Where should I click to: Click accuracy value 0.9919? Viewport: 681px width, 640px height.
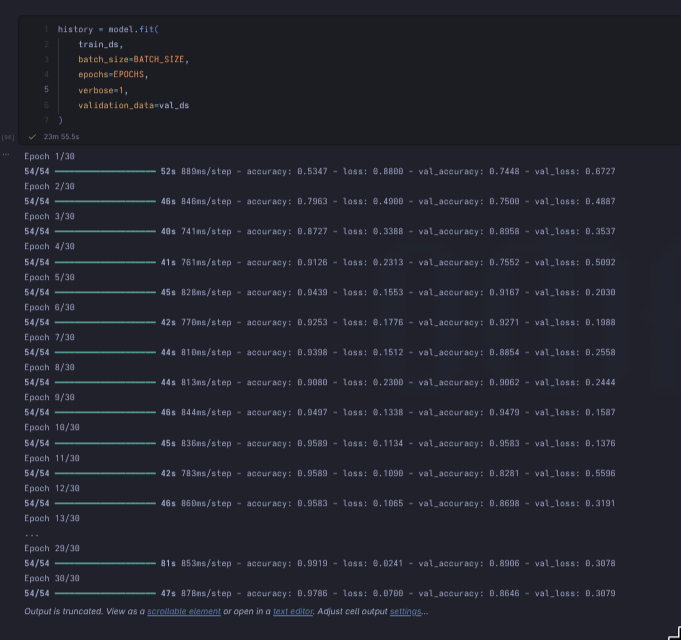(312, 563)
